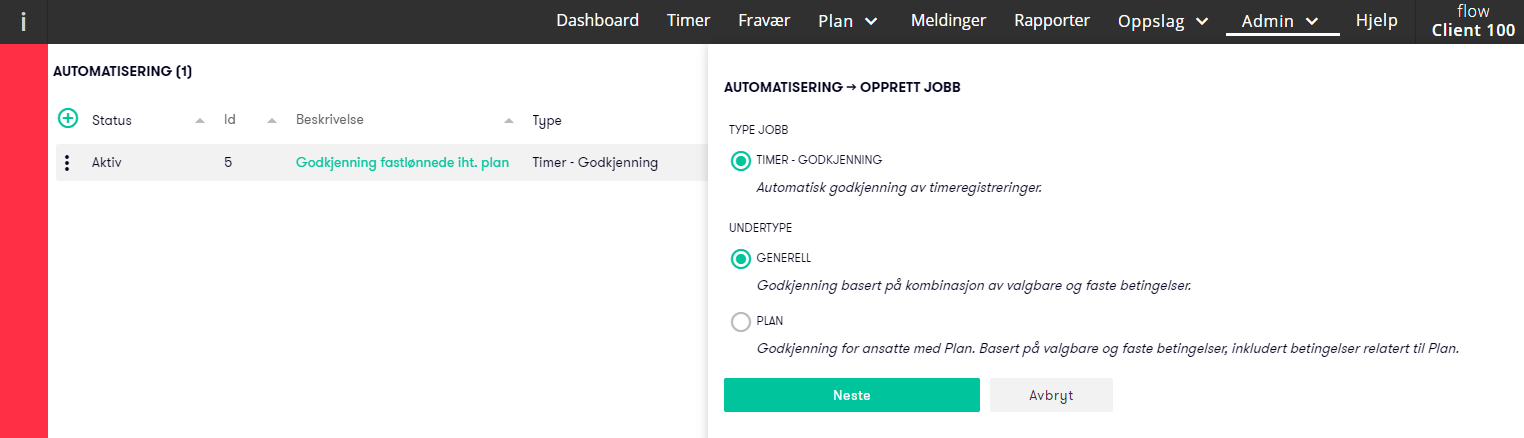
Task: Select the Generell undertype radio button
Action: click(741, 259)
